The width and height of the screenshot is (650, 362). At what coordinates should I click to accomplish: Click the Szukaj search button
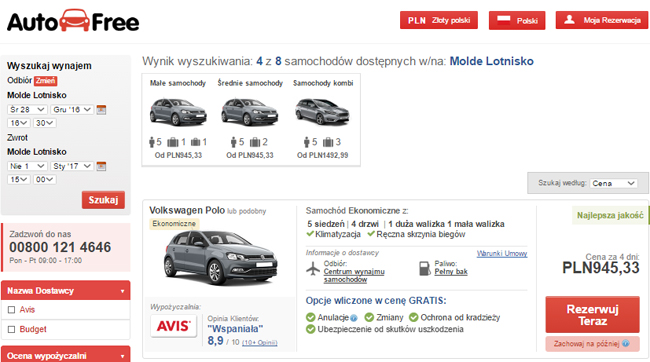(x=103, y=200)
